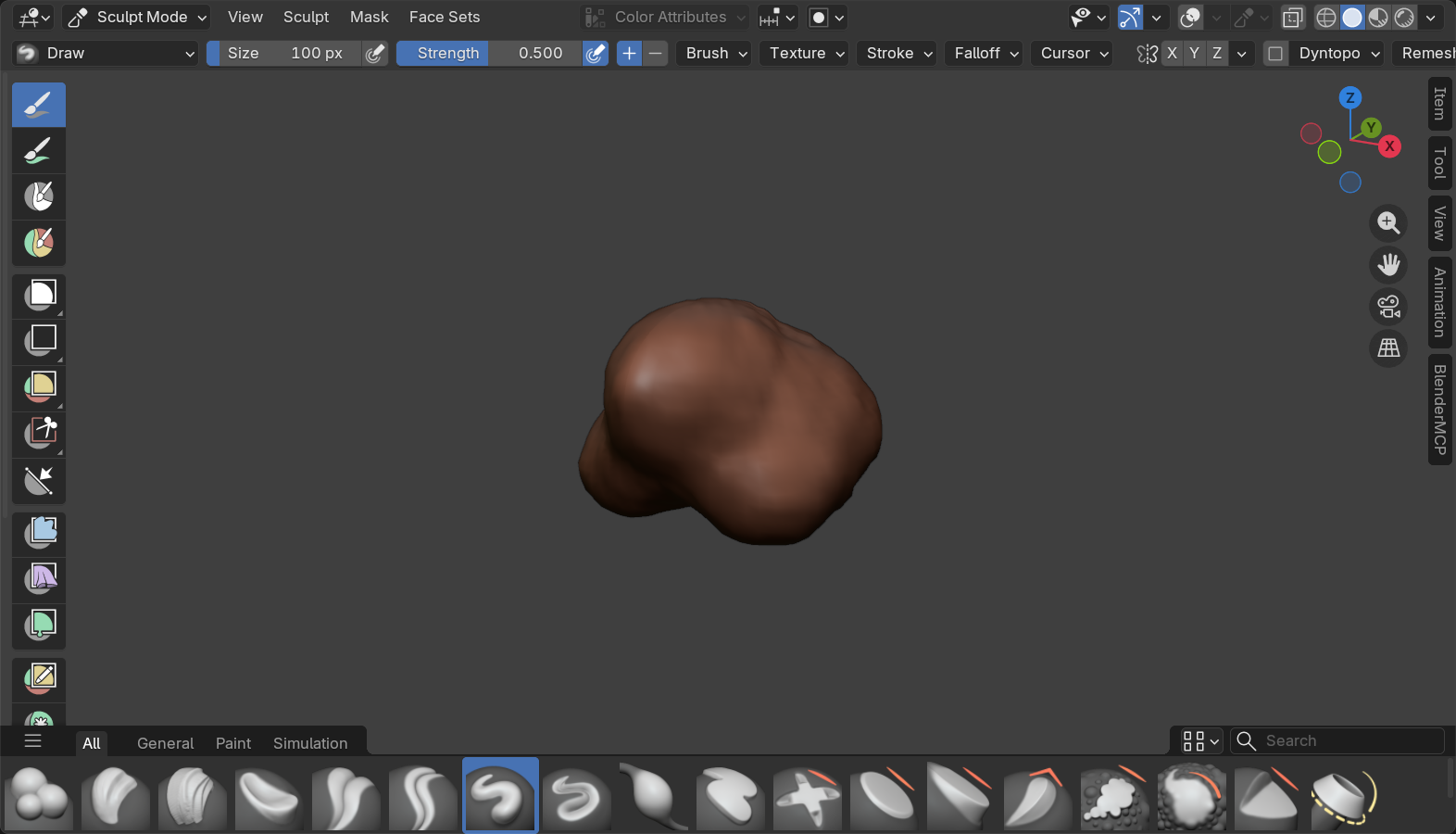The image size is (1456, 834).
Task: Open the Draw brush selector dropdown
Action: pyautogui.click(x=106, y=54)
